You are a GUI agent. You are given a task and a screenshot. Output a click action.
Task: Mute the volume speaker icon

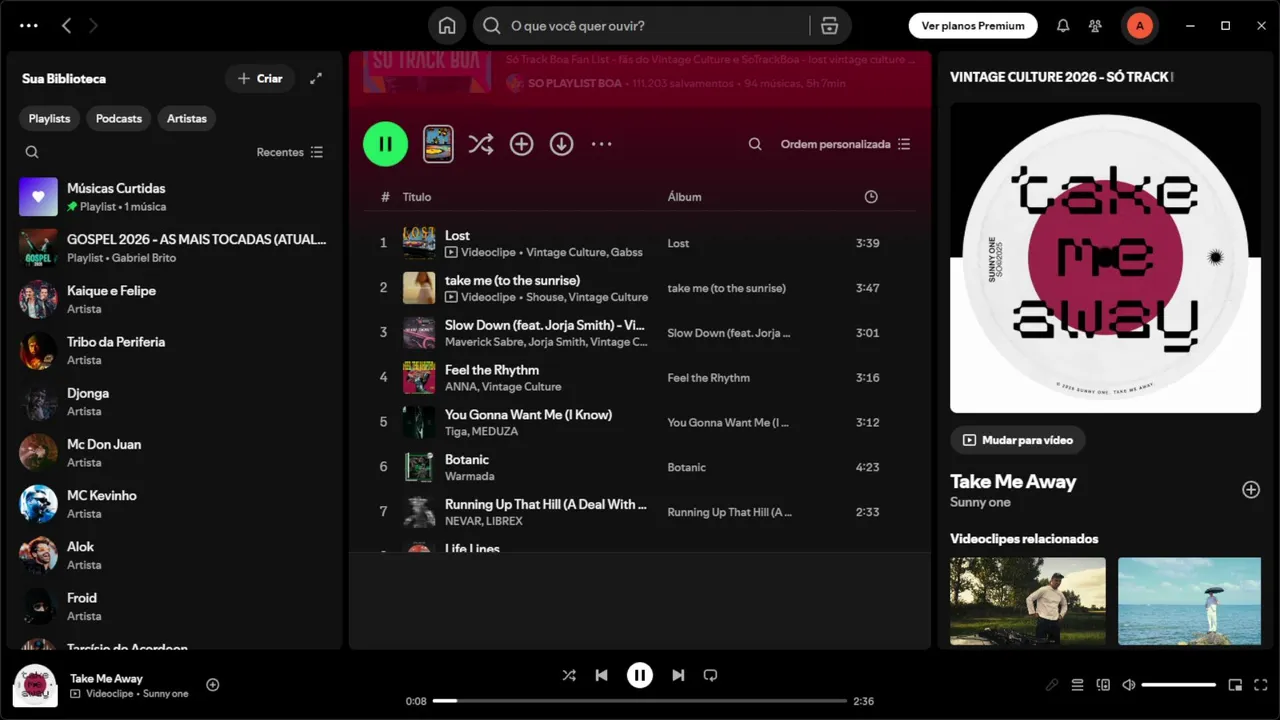1129,685
